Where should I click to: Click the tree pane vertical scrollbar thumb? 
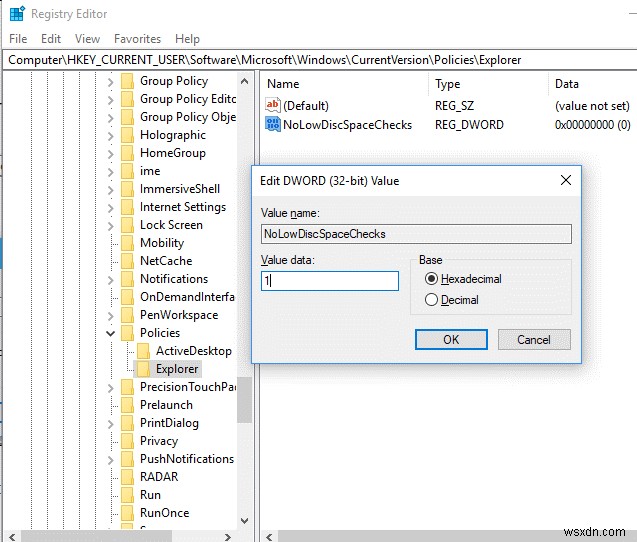(x=244, y=400)
